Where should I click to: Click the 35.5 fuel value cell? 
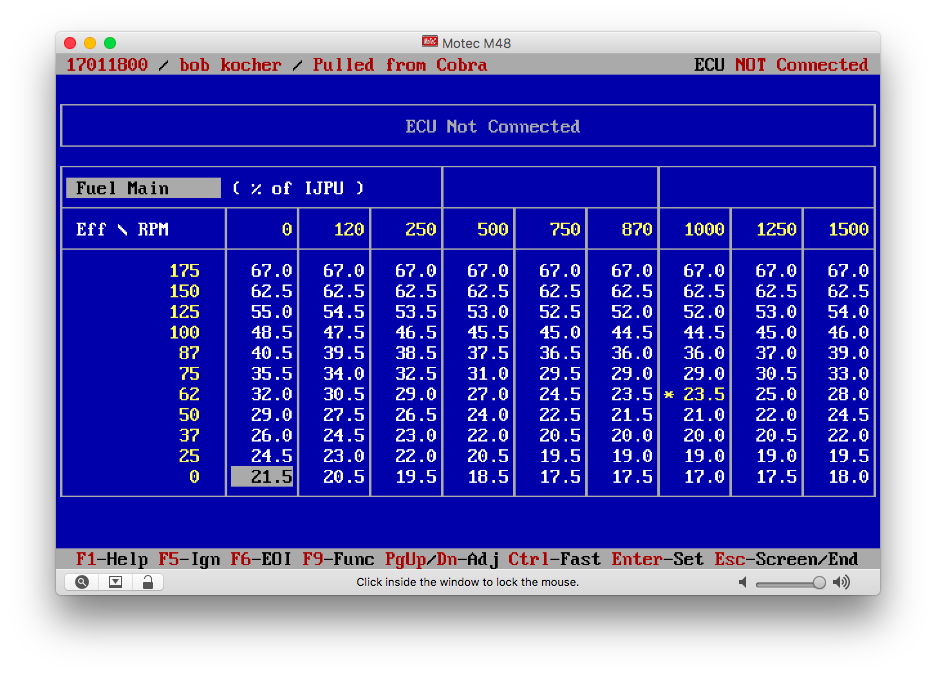[272, 374]
